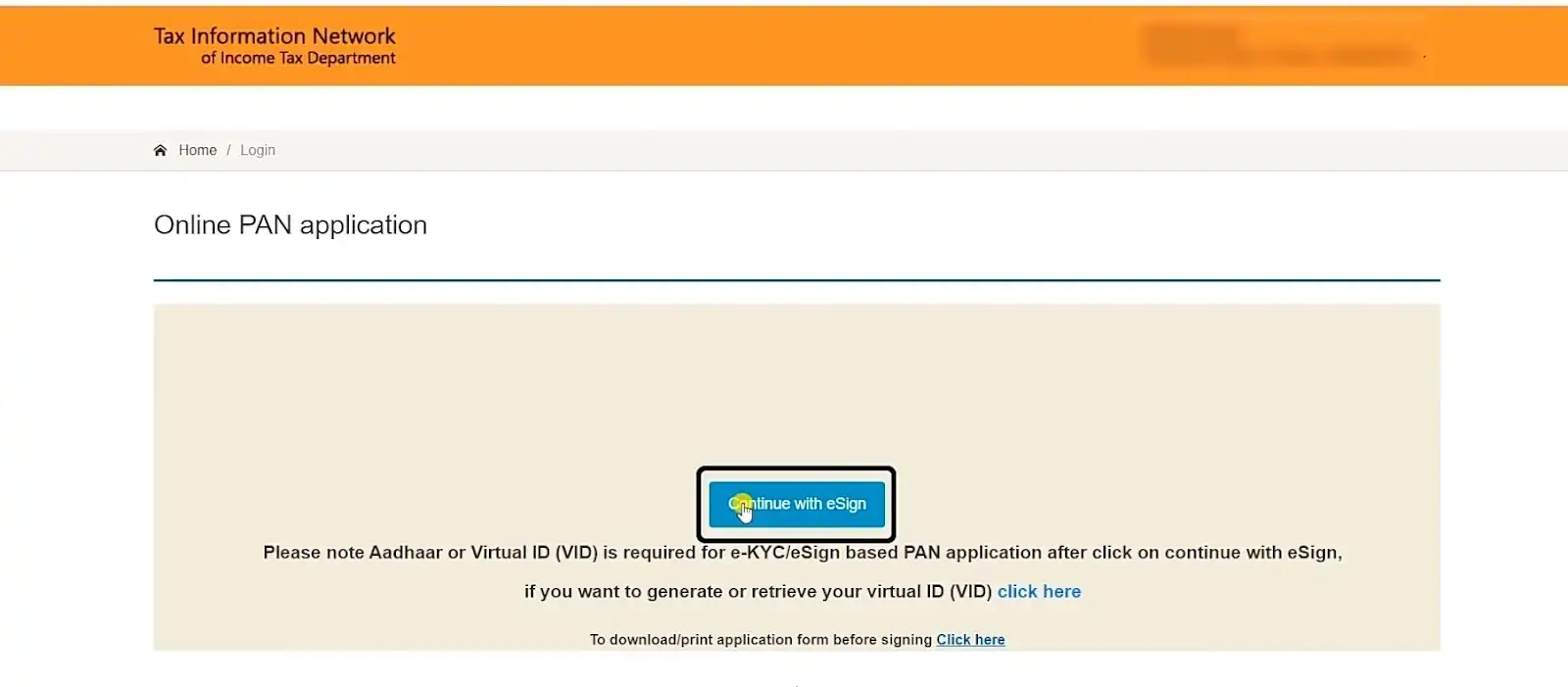Click the To download/print application form text
The height and width of the screenshot is (687, 1568).
pyautogui.click(x=760, y=640)
